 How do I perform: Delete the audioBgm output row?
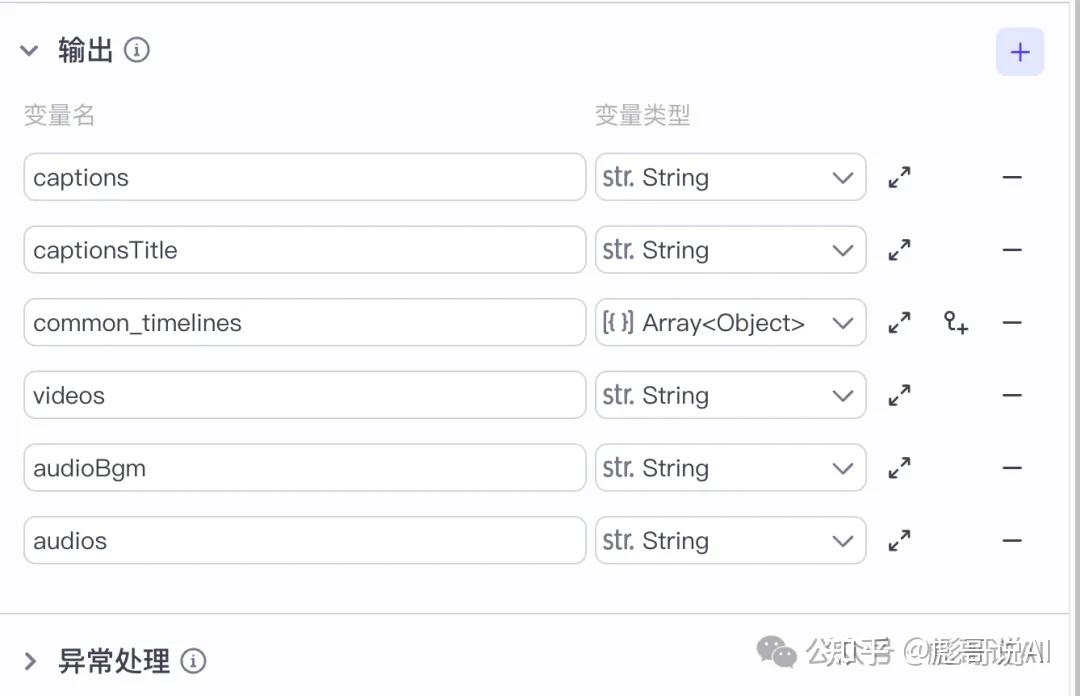1012,468
